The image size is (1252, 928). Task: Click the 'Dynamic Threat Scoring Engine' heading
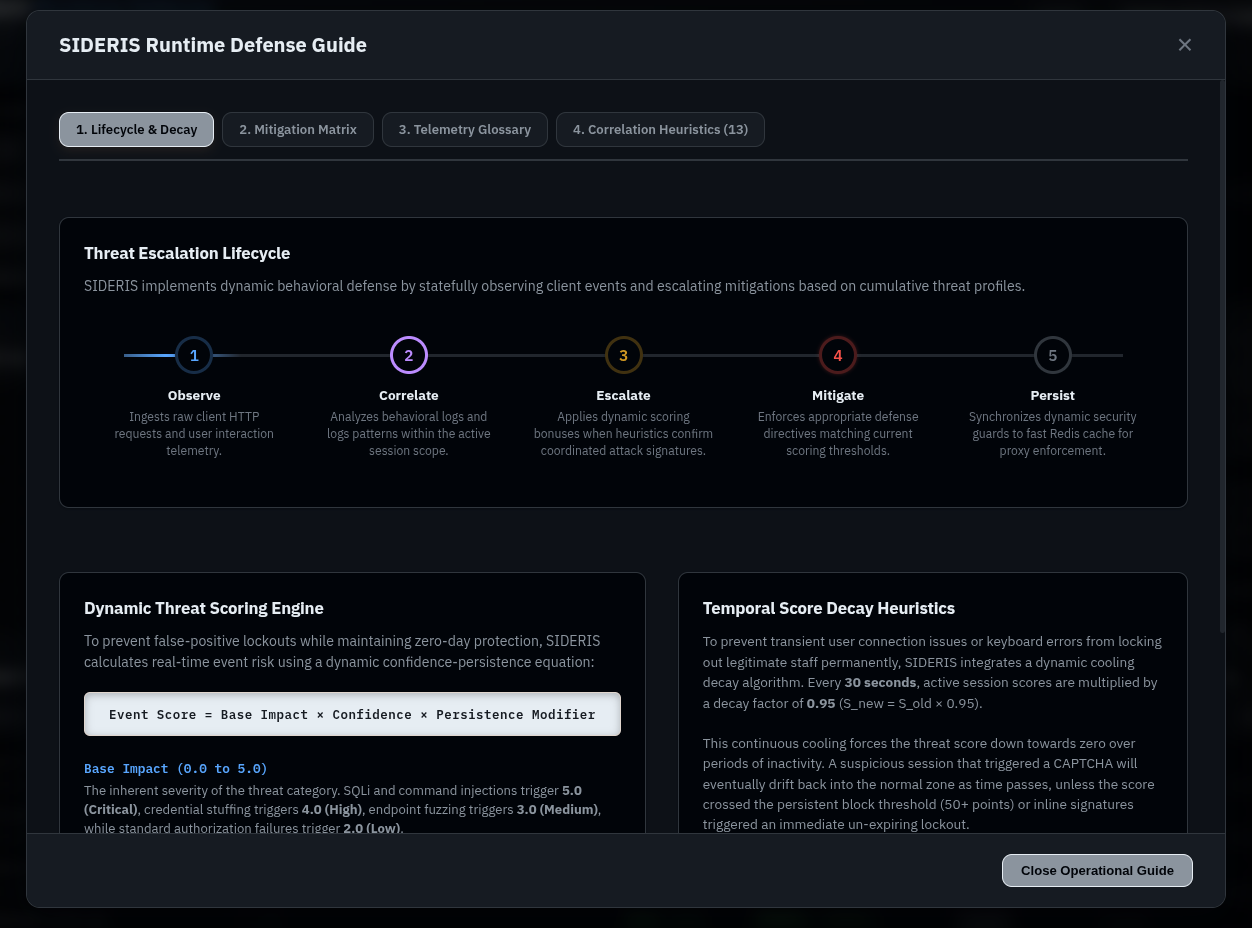pos(204,608)
